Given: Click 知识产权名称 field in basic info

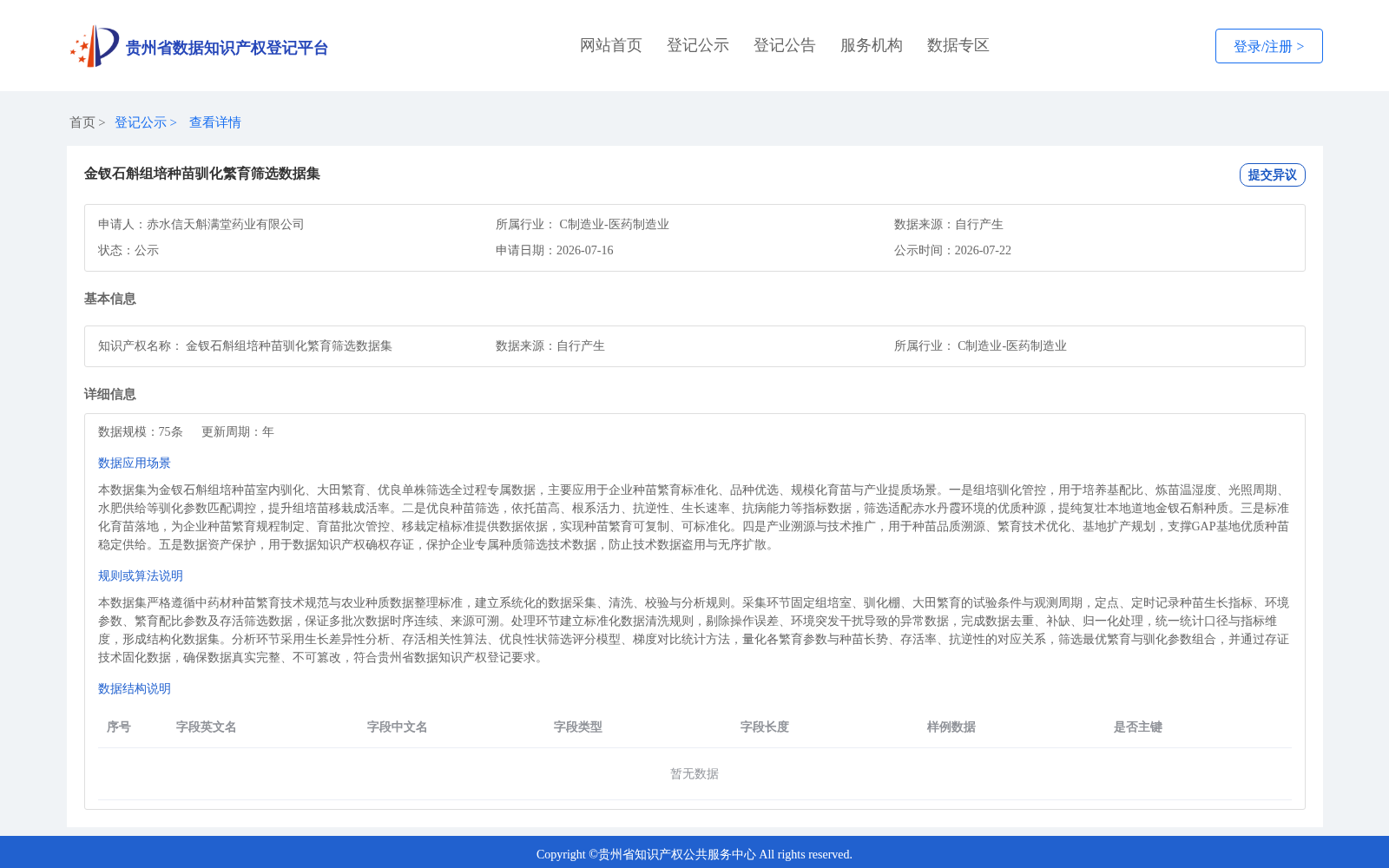Looking at the screenshot, I should (x=245, y=345).
